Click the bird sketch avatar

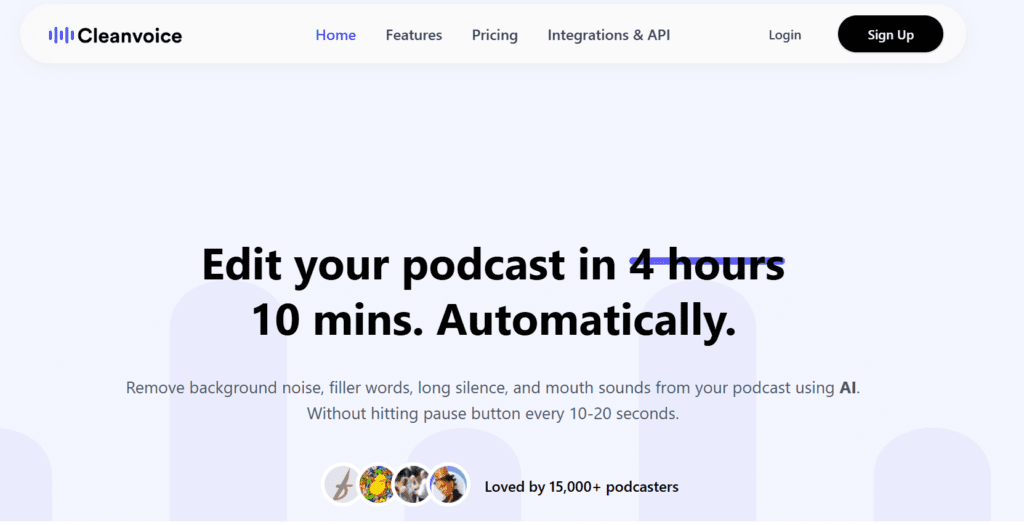(x=342, y=485)
